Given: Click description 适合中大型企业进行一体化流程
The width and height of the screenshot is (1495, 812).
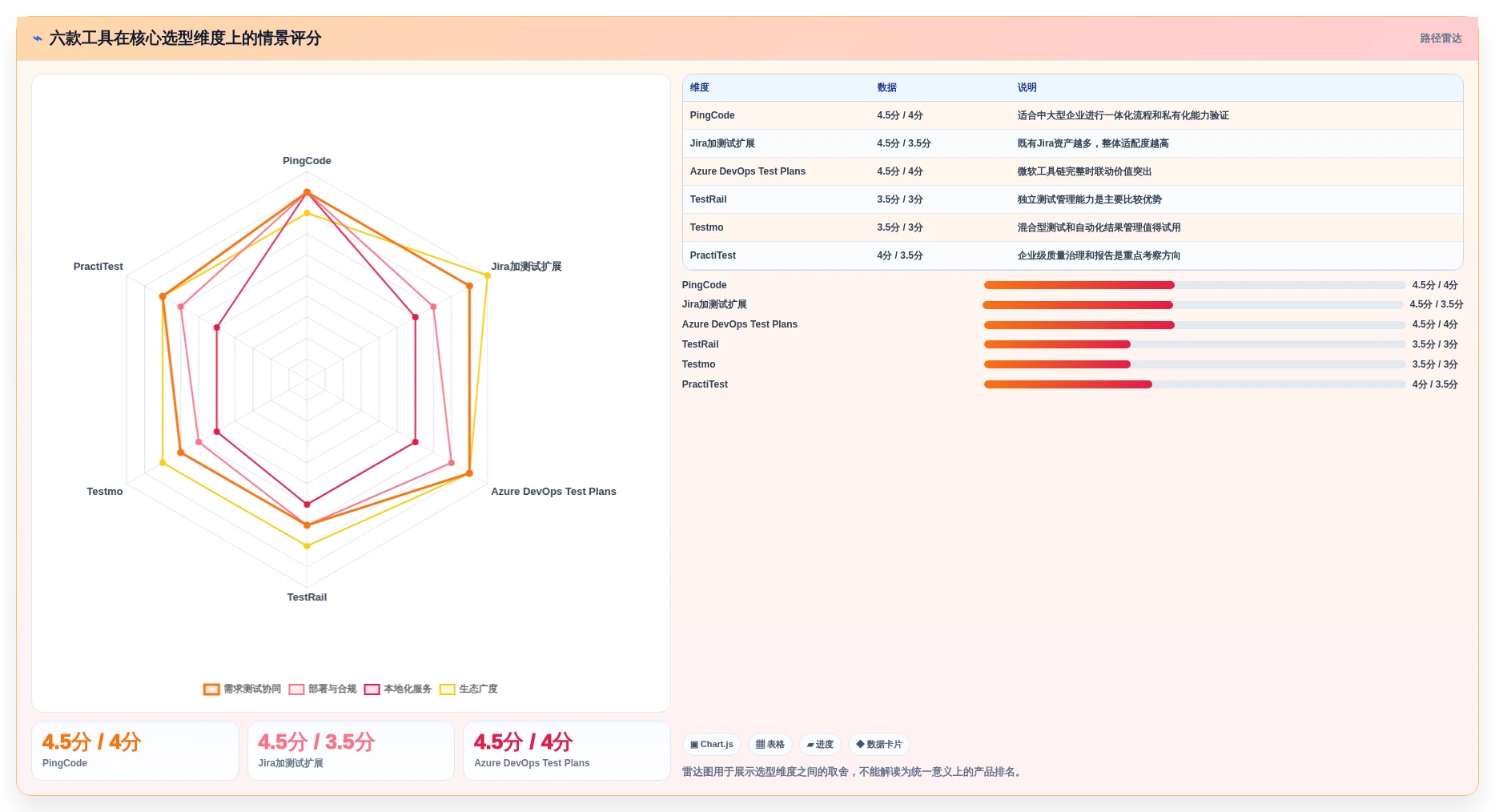Looking at the screenshot, I should click(1123, 115).
